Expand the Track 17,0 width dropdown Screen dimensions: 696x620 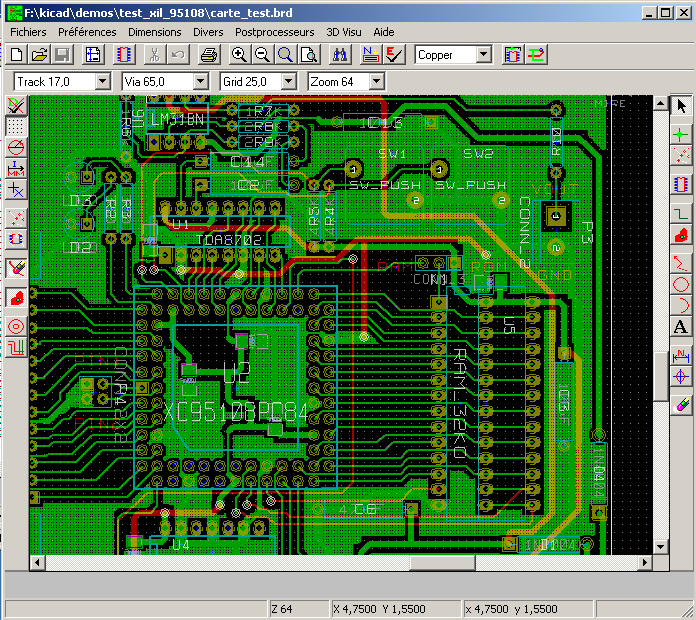[x=102, y=81]
